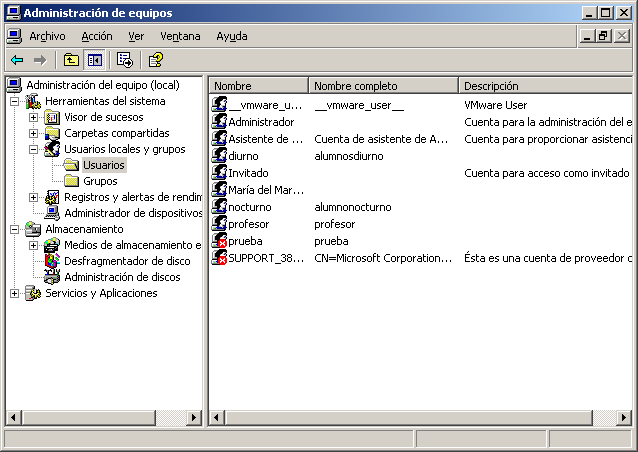The image size is (638, 452).
Task: Click the Export list toolbar icon
Action: 125,60
